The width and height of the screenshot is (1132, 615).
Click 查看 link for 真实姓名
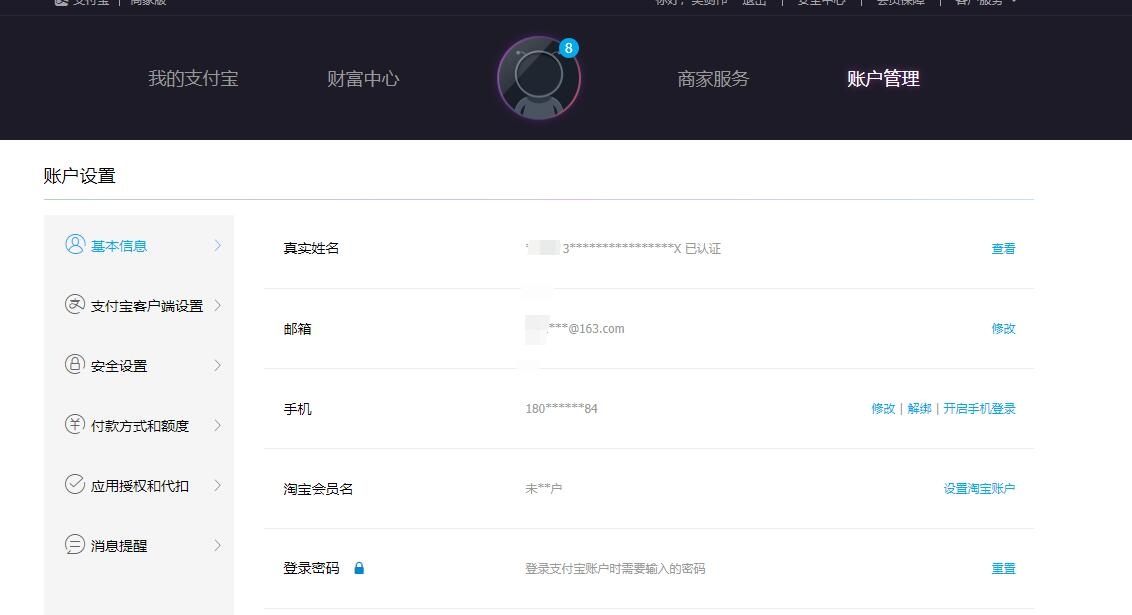[x=1003, y=248]
